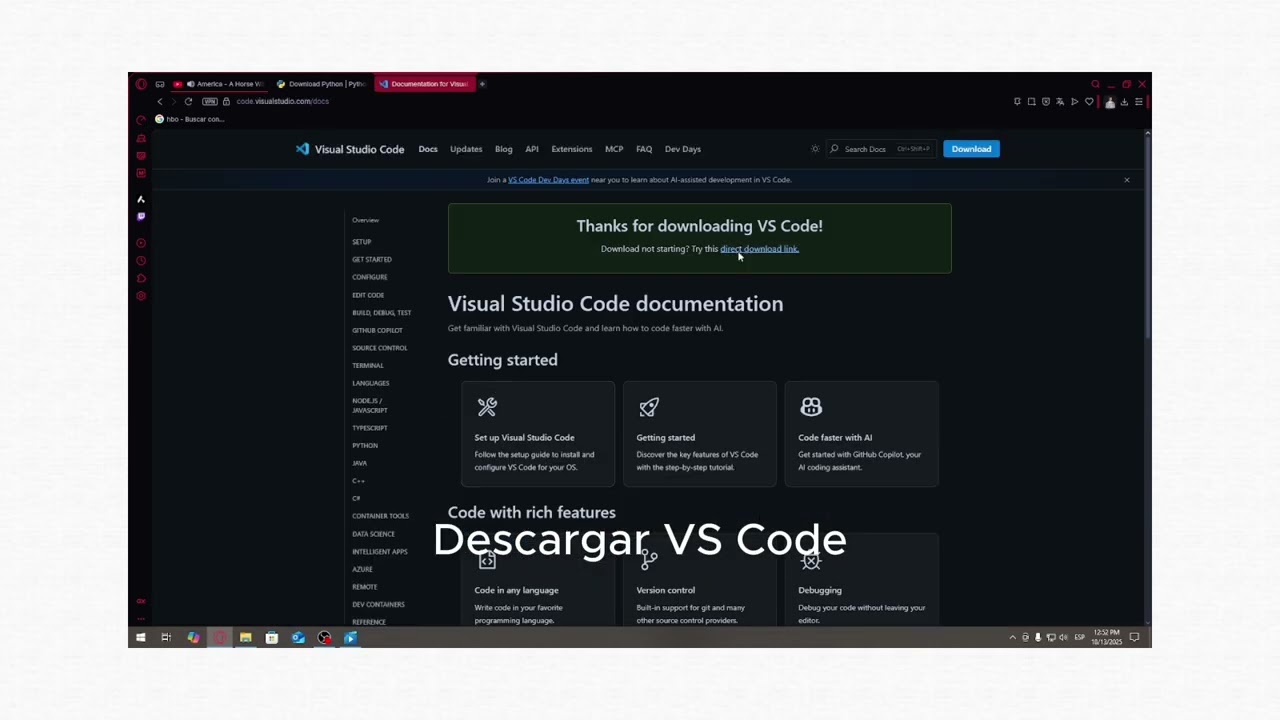1280x720 pixels.
Task: Open the Set up Visual Studio Code card
Action: [x=538, y=434]
